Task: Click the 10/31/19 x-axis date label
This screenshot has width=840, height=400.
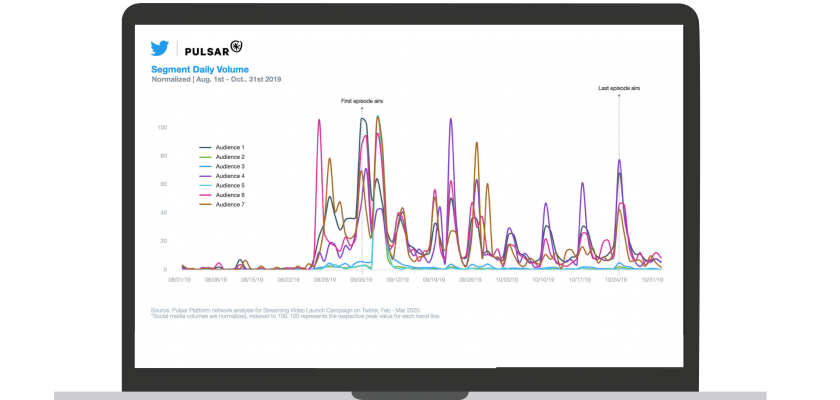Action: 652,280
